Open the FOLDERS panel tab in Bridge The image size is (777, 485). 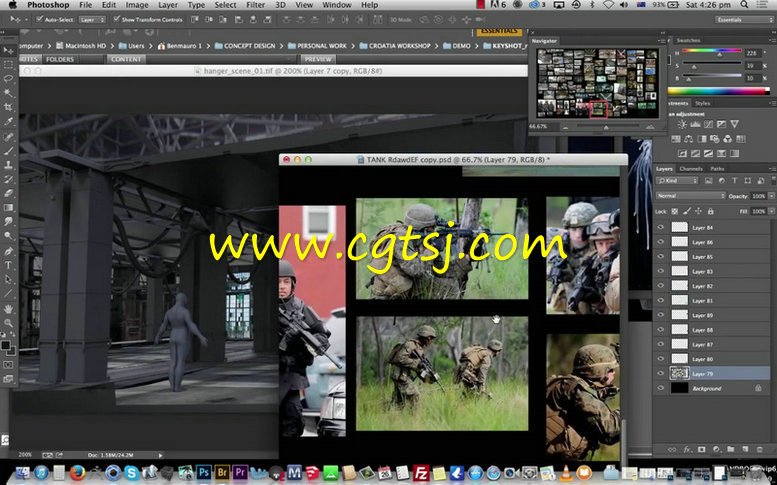coord(59,59)
